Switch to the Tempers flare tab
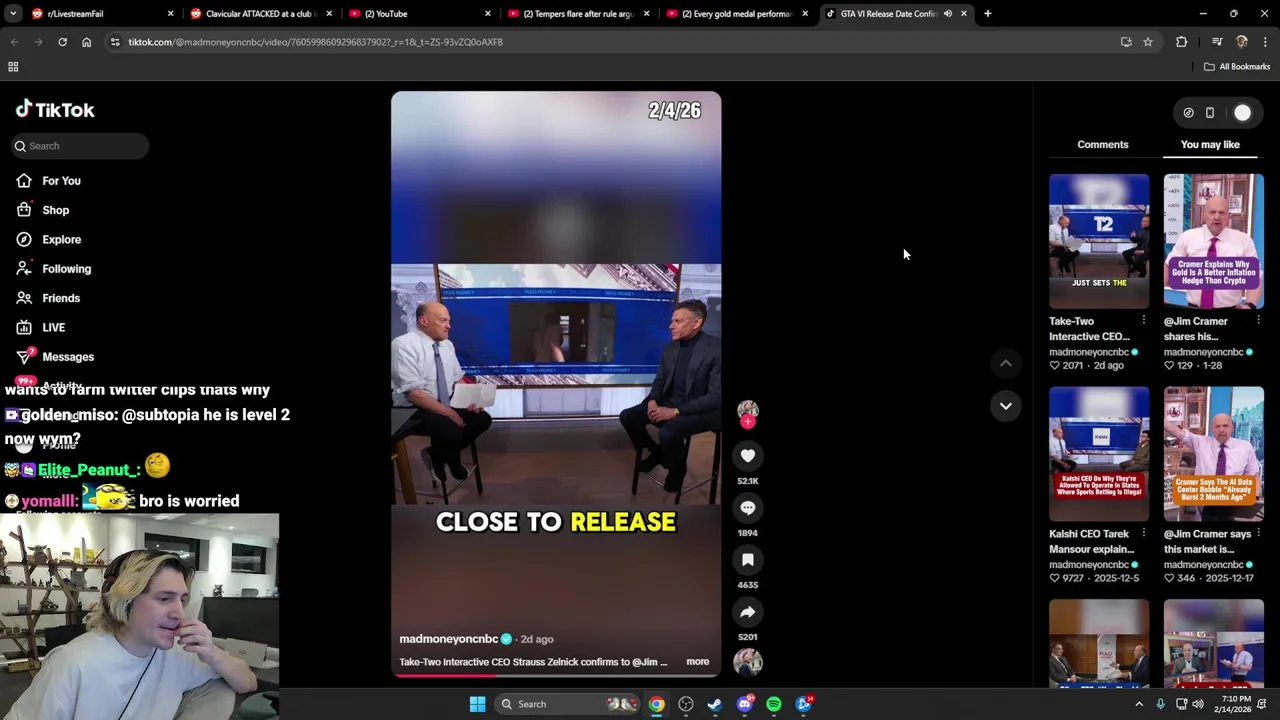This screenshot has height=720, width=1280. coord(578,14)
